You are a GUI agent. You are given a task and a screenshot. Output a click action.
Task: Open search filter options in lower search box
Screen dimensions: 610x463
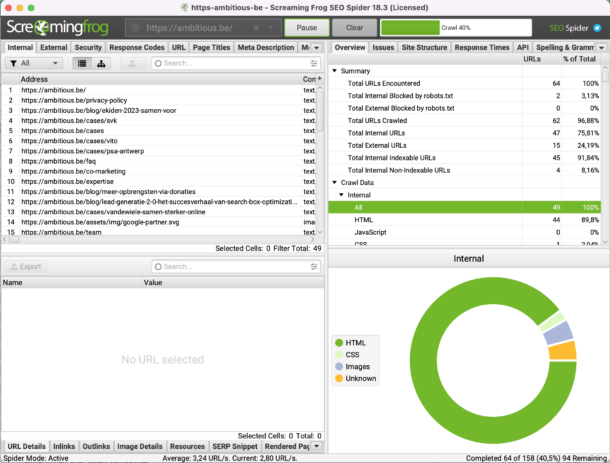point(314,267)
